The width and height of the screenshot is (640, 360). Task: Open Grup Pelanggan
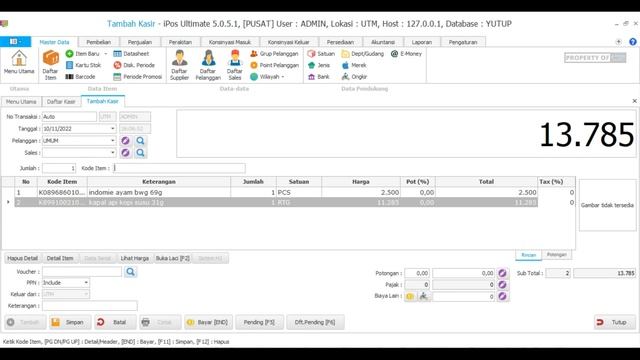[x=274, y=53]
